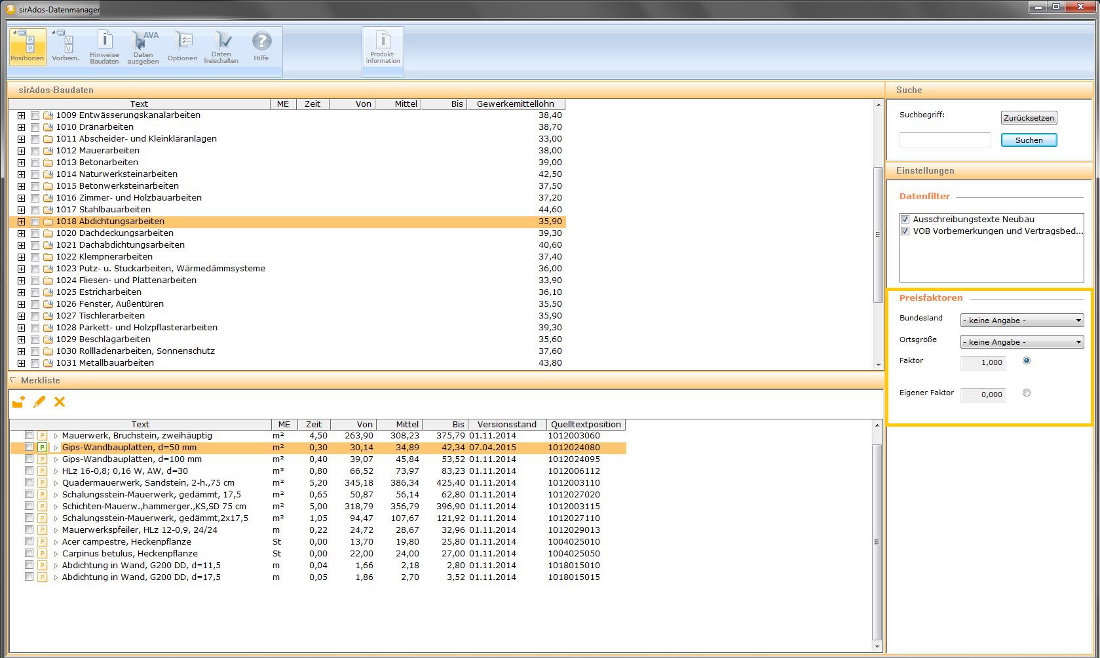
Task: Open Hinweise Baudaten info
Action: (104, 47)
